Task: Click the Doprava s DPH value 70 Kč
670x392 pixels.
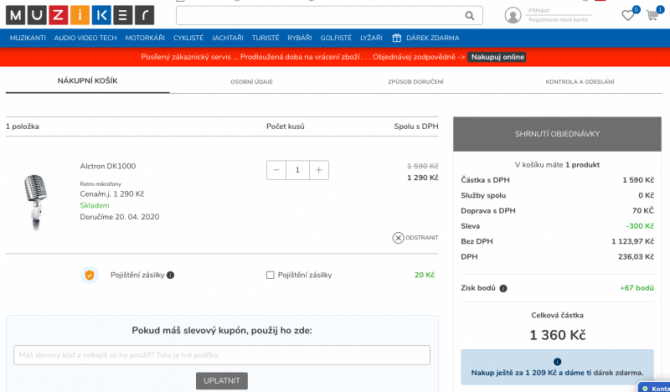Action: pyautogui.click(x=643, y=211)
